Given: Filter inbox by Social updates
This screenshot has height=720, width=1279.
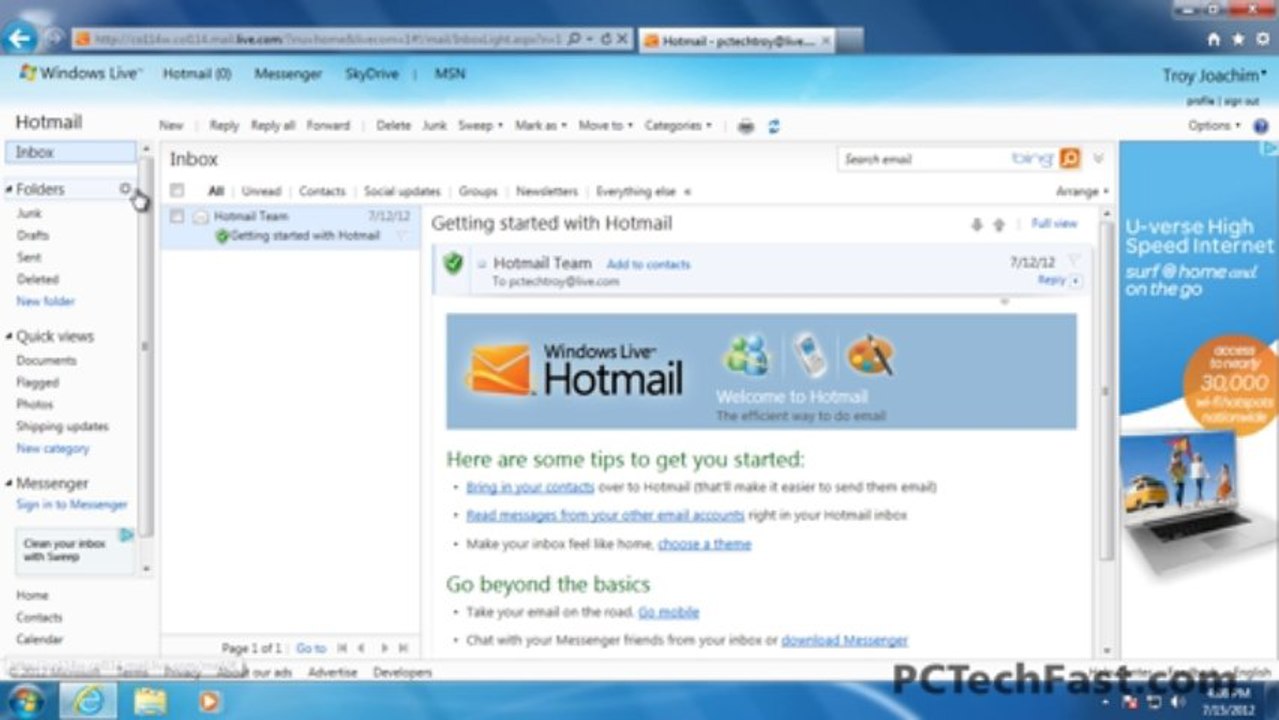Looking at the screenshot, I should (x=402, y=191).
